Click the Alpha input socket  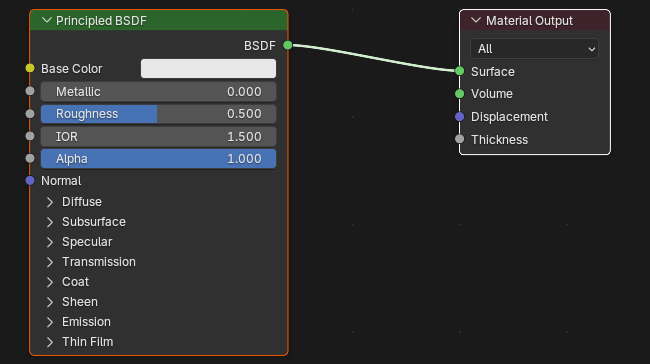coord(30,158)
